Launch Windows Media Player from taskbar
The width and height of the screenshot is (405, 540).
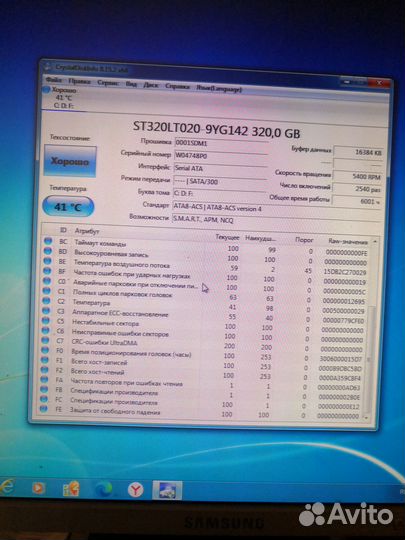point(38,488)
